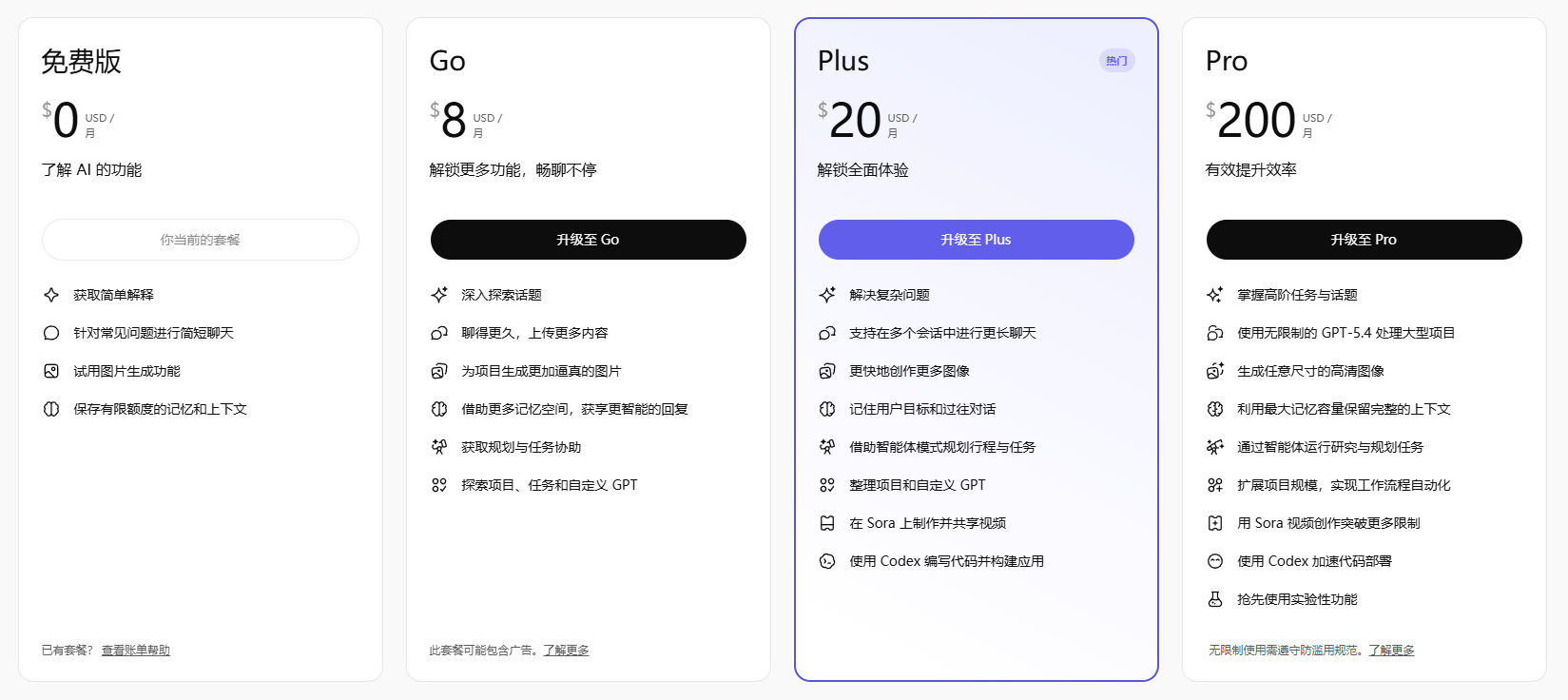This screenshot has width=1568, height=700.
Task: Click the flask icon beside 抢先使用实验性功能
Action: click(1215, 599)
